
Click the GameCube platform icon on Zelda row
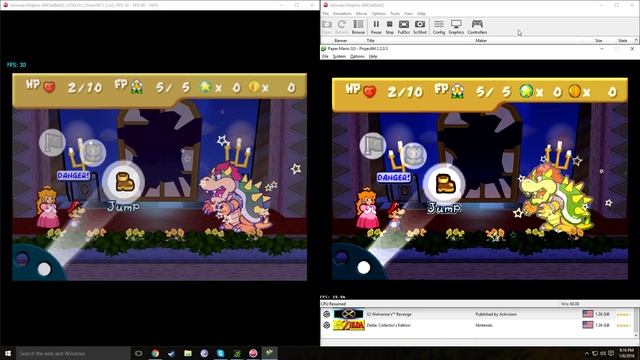pyautogui.click(x=327, y=325)
